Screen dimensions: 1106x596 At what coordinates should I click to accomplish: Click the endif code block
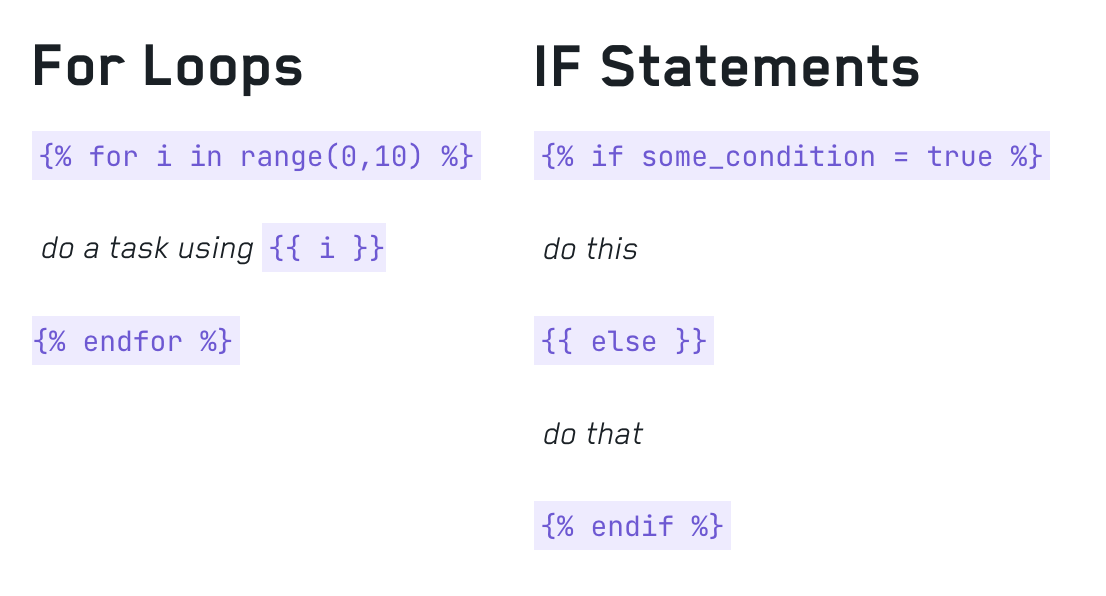point(632,525)
